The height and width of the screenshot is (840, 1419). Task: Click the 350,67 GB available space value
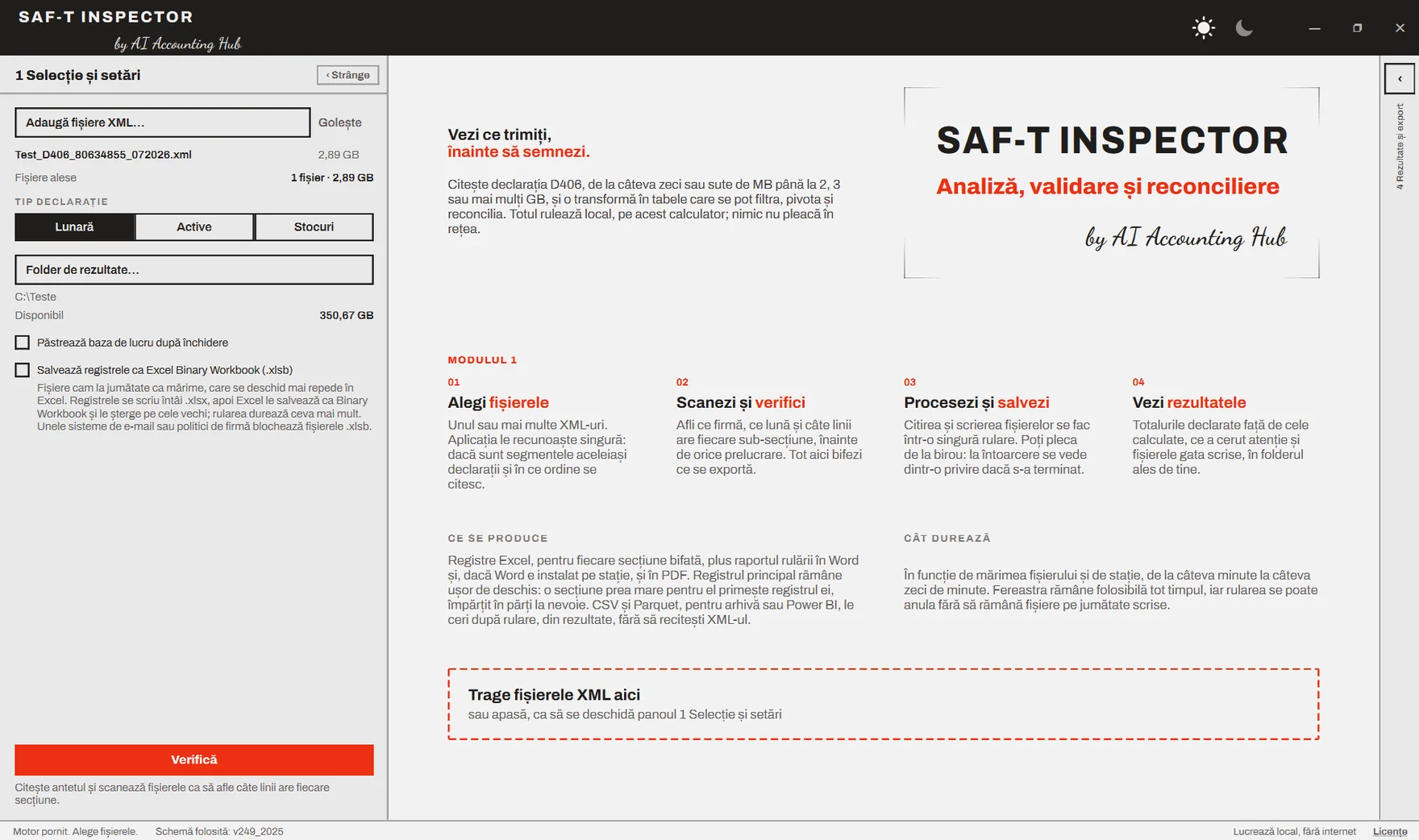tap(347, 315)
